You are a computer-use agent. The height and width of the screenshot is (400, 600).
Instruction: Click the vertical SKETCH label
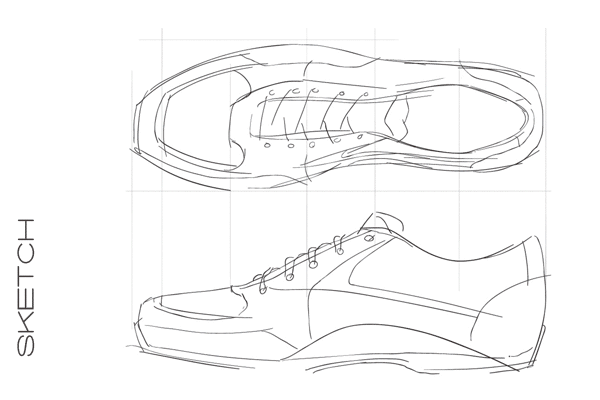tap(26, 287)
